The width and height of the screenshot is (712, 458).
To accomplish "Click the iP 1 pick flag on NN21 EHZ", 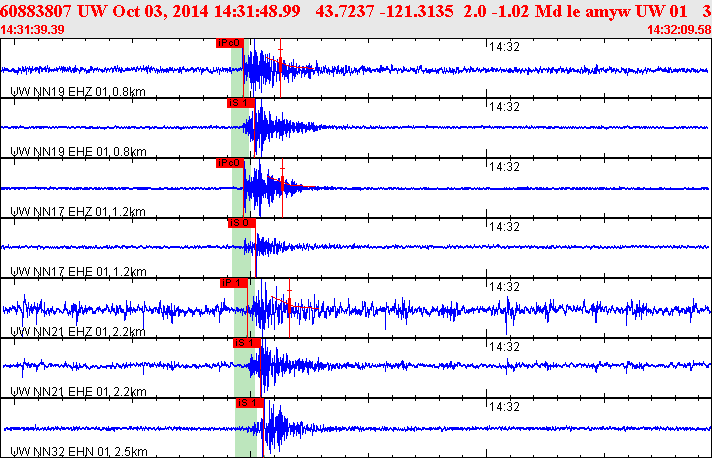I will 234,283.
